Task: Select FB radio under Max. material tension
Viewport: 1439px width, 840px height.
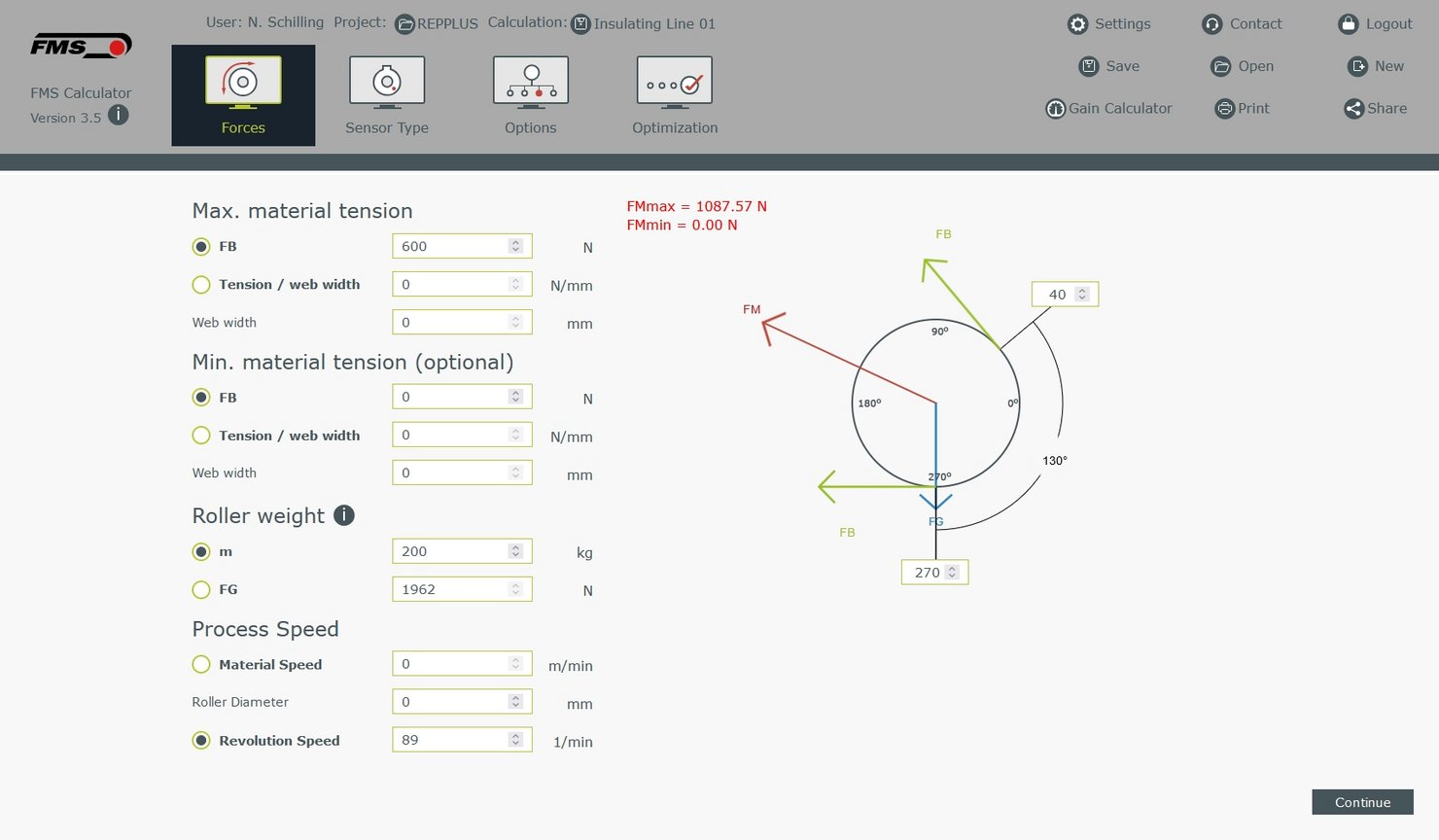Action: tap(201, 247)
